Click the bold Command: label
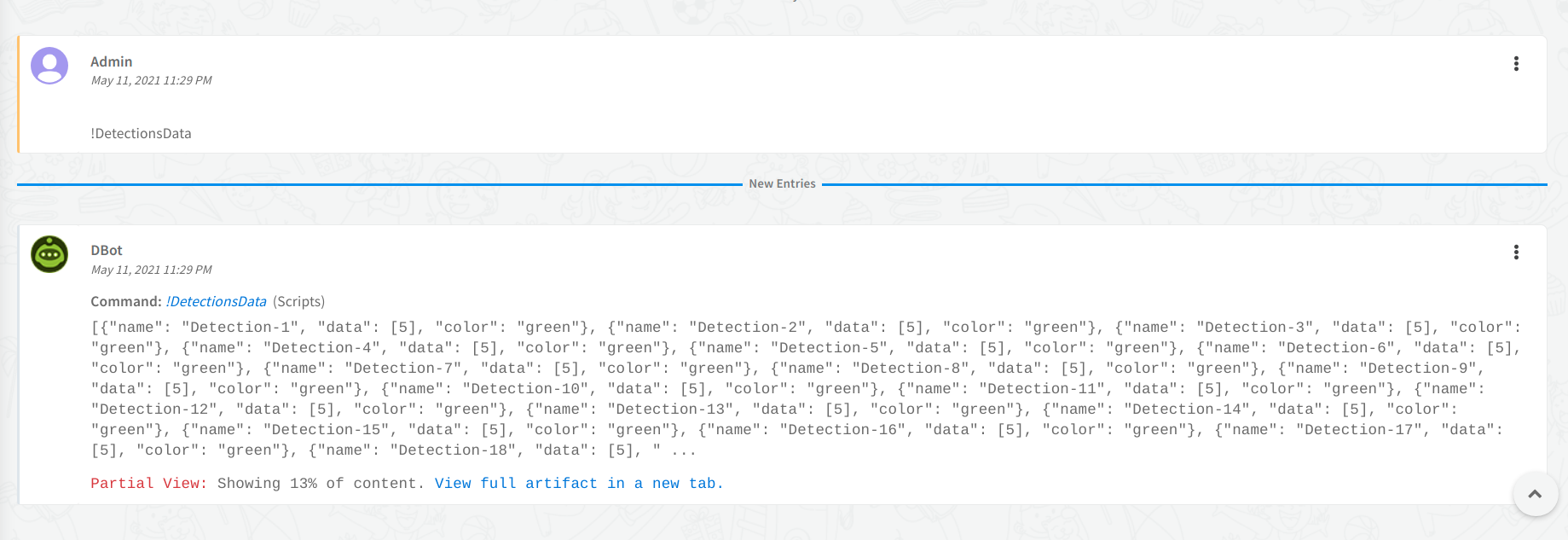Screen dimensions: 1568x540 (126, 302)
